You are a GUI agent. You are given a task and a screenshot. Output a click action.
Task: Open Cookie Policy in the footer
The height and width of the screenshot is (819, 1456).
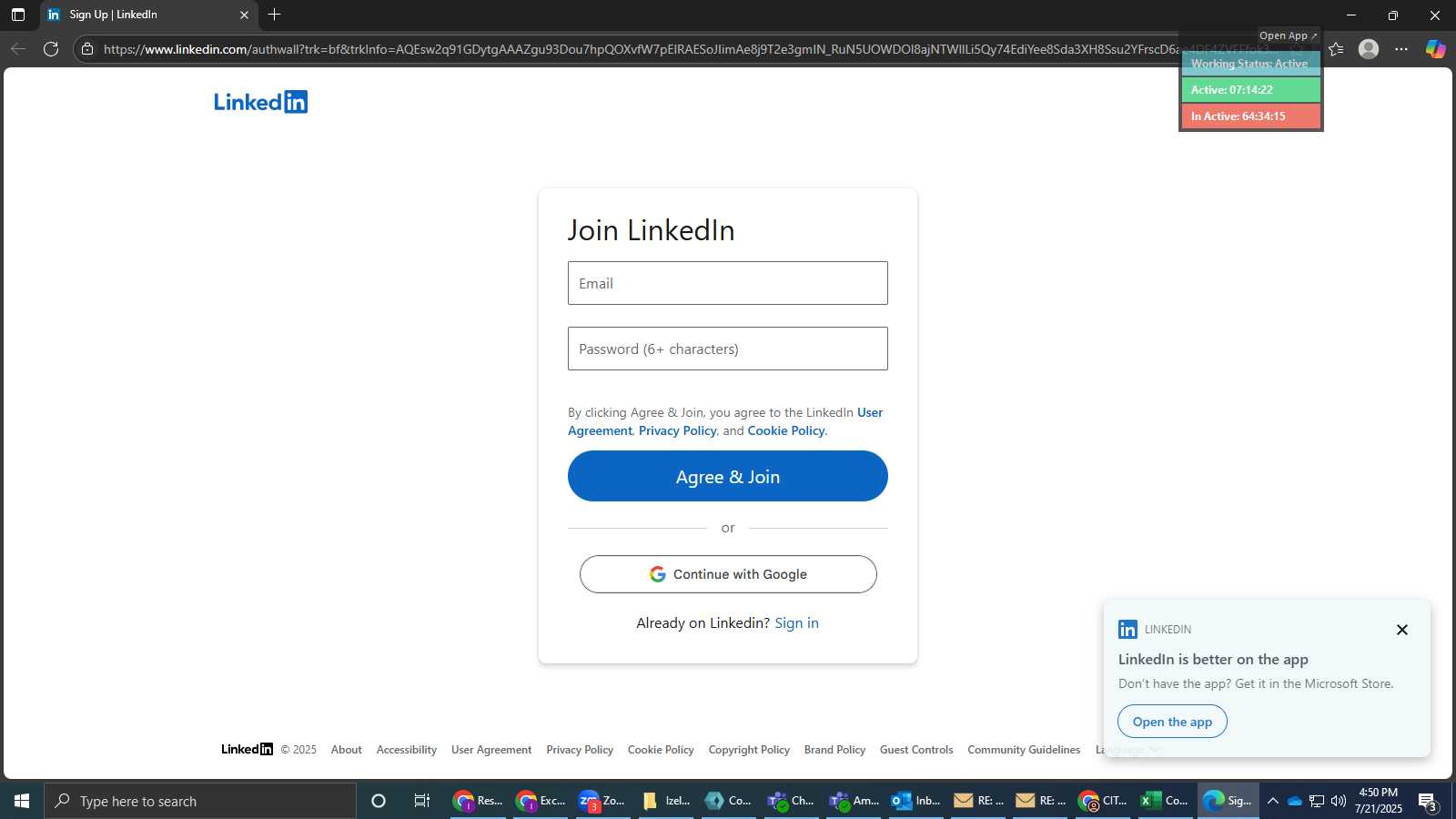click(x=661, y=750)
